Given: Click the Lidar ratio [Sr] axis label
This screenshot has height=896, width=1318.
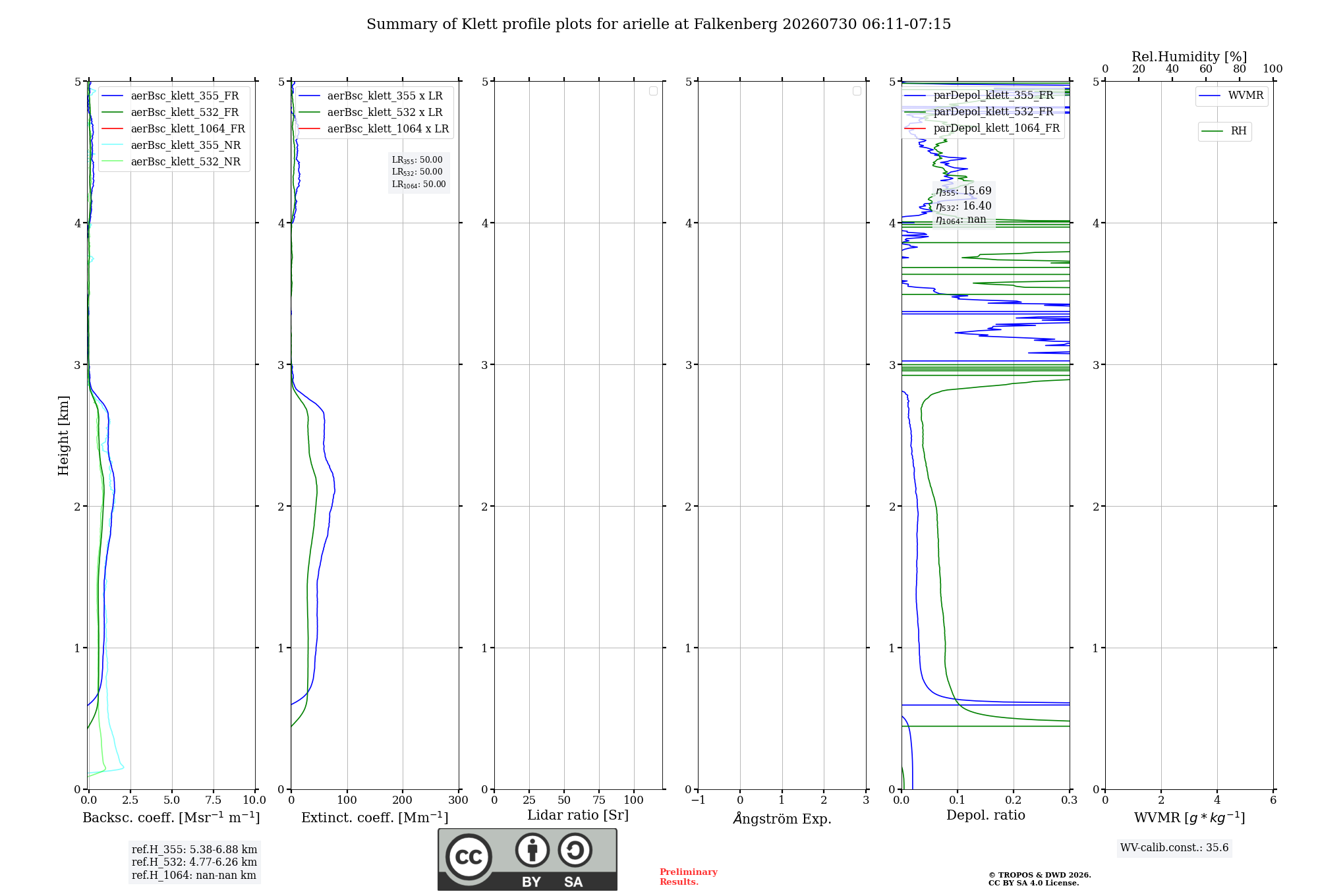Looking at the screenshot, I should pos(578,816).
